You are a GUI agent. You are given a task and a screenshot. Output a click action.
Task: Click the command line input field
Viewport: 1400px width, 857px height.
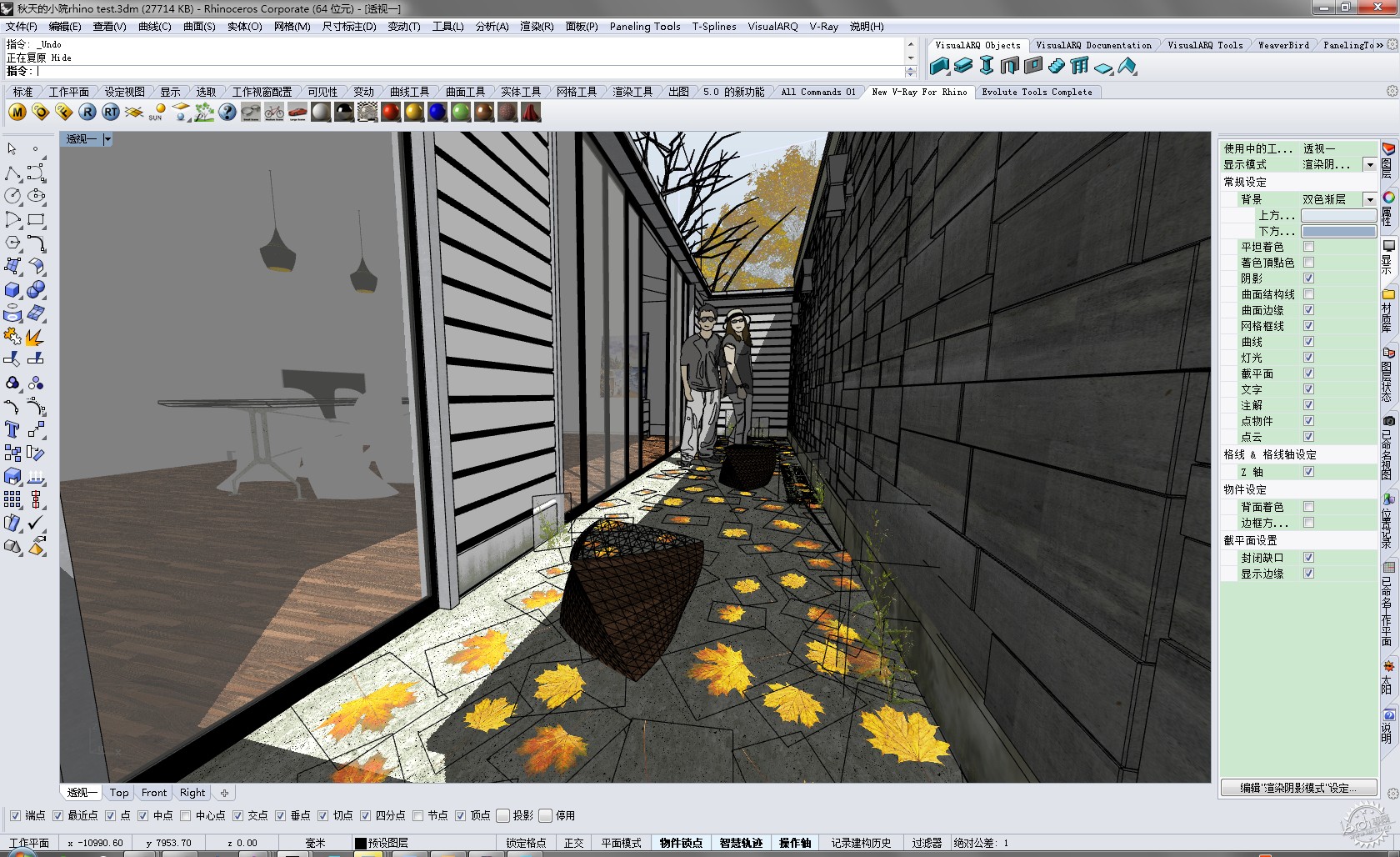[471, 72]
